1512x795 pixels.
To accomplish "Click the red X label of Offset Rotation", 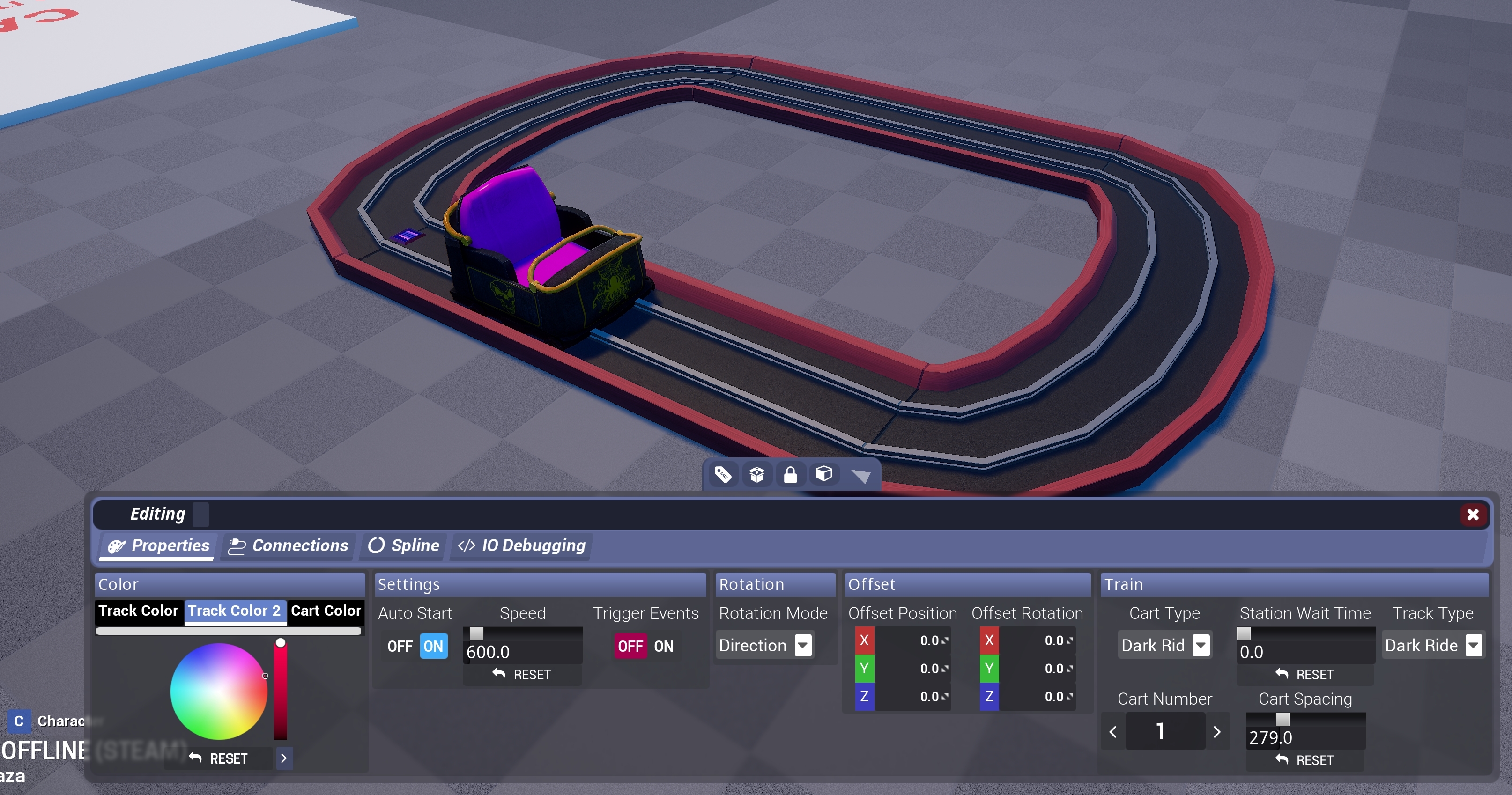I will coord(990,640).
